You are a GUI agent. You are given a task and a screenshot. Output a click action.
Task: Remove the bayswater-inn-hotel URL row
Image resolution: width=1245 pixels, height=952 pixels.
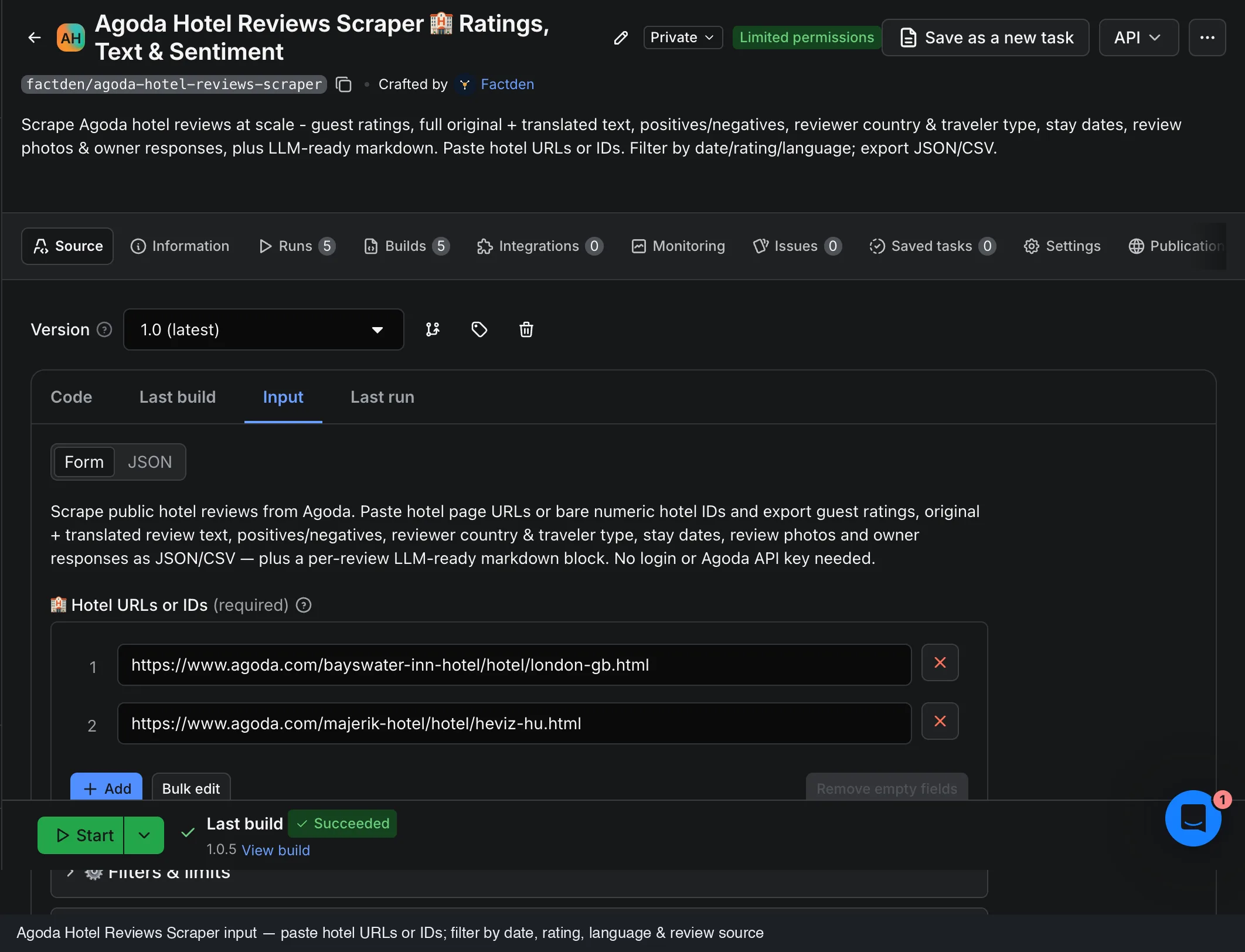940,662
